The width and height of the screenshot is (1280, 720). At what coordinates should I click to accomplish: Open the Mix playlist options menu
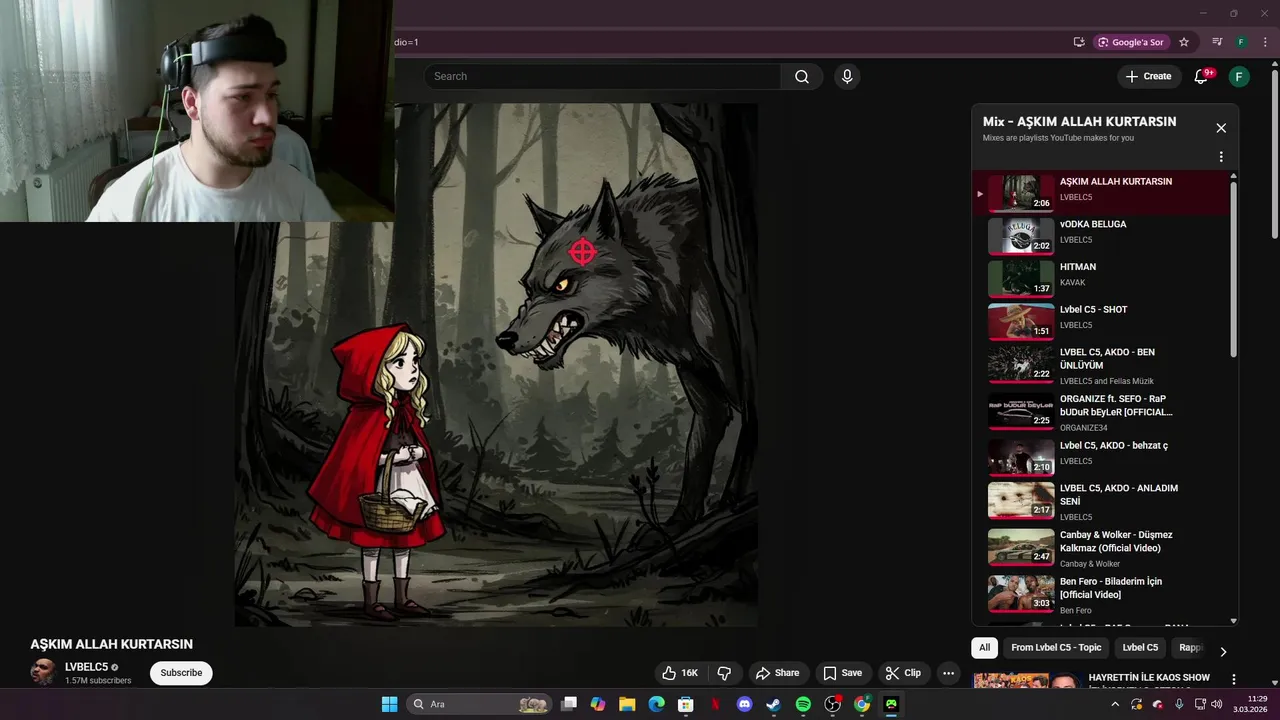pos(1221,157)
